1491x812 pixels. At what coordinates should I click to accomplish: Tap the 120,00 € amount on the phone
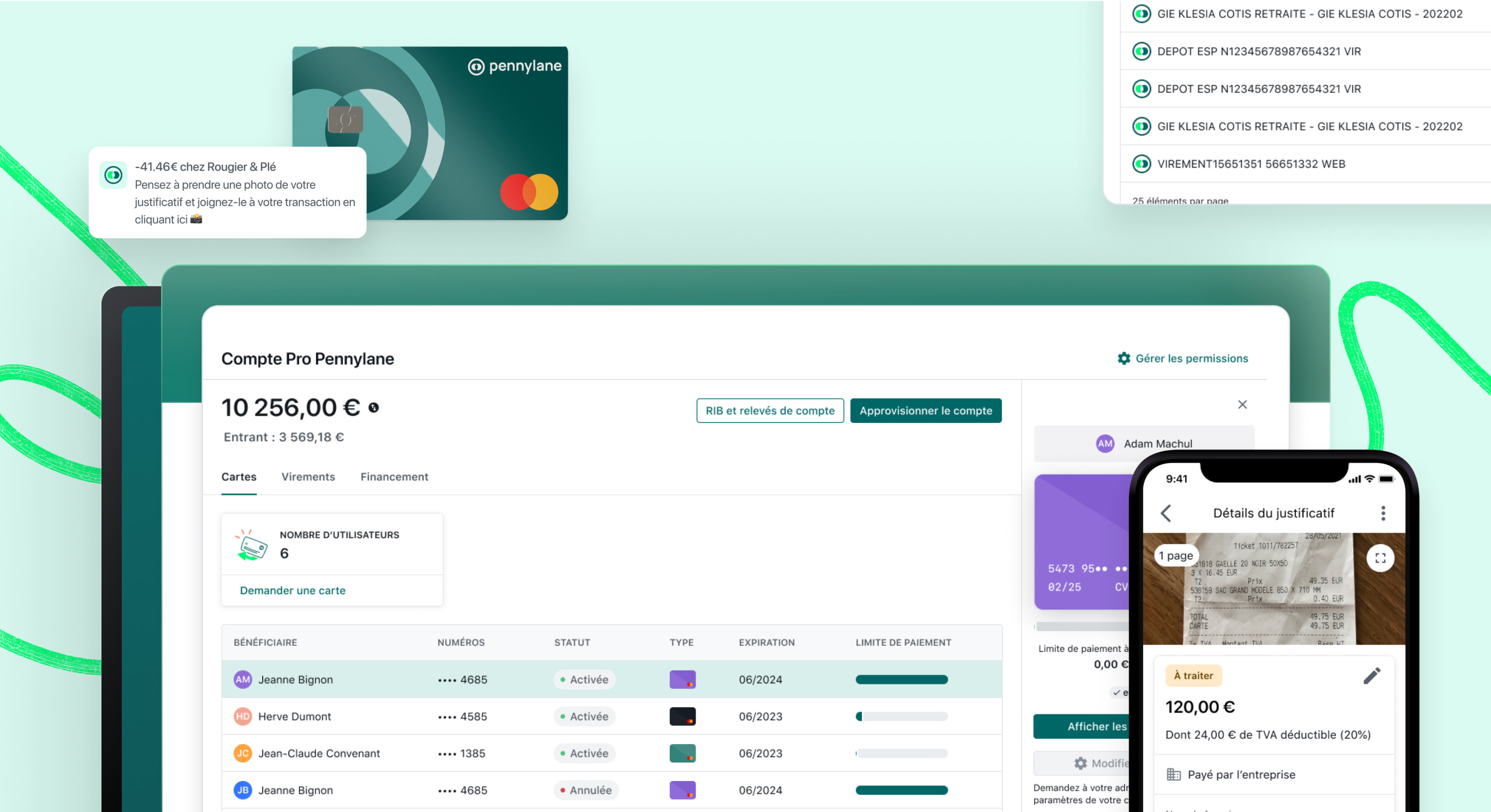point(1200,707)
